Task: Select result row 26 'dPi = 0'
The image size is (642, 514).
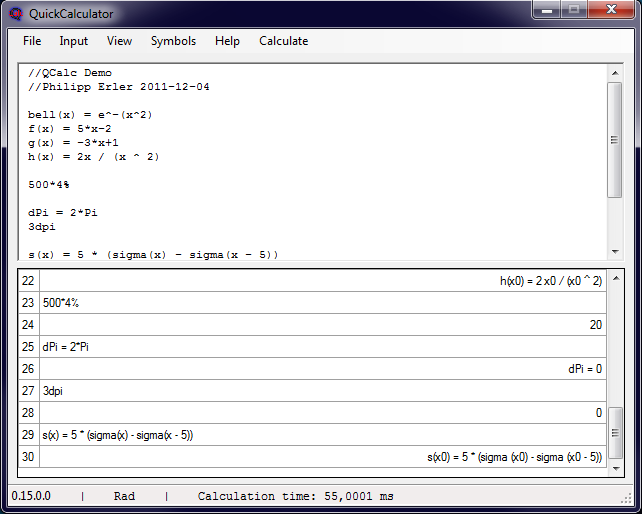Action: coord(323,369)
